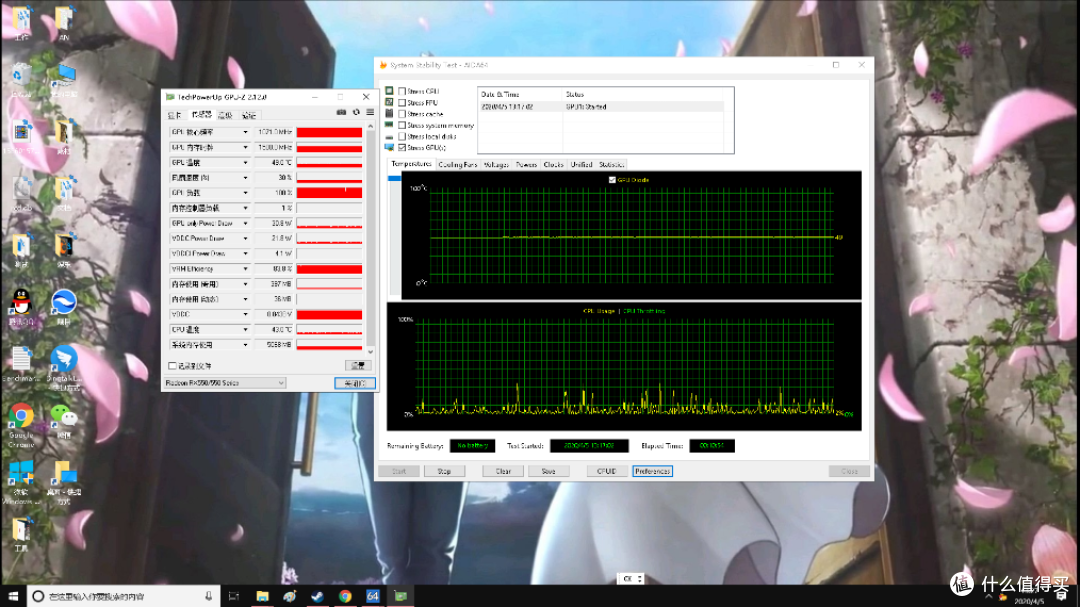Expand the fan speed (%) sensor dropdown
The width and height of the screenshot is (1080, 607).
(245, 178)
